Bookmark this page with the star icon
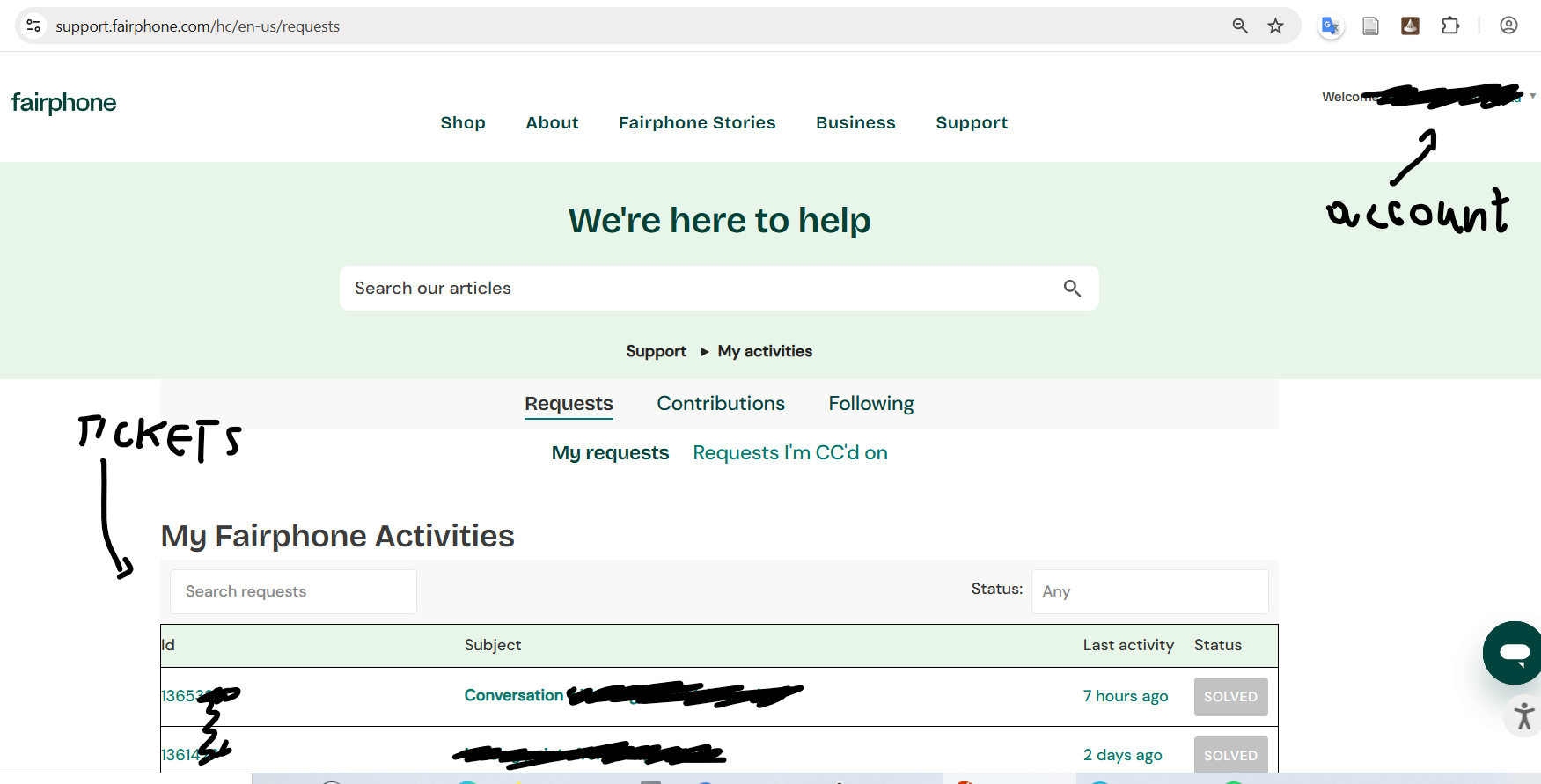Screen dimensions: 1541x784 point(1275,26)
